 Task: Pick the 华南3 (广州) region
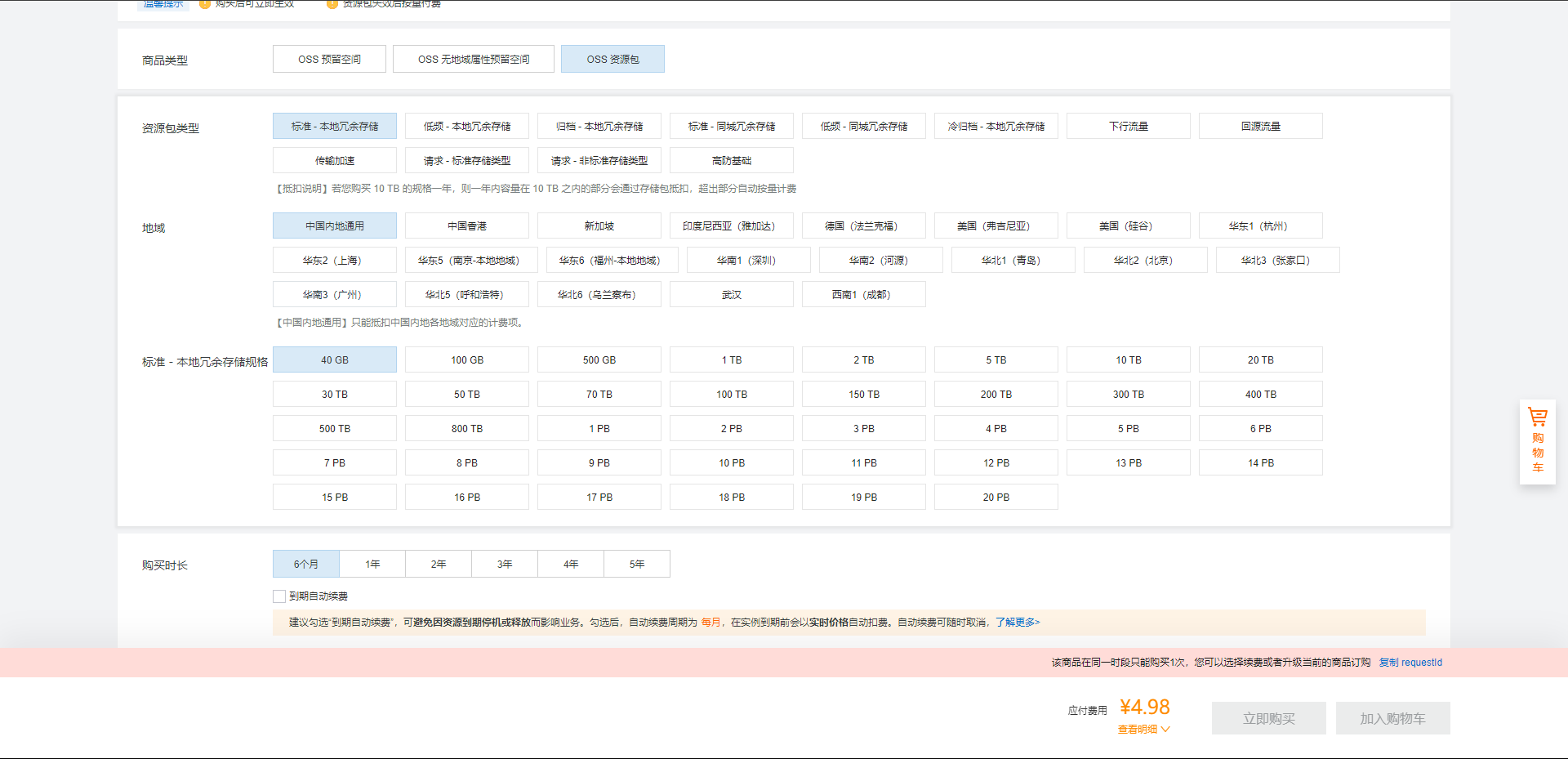pos(335,294)
